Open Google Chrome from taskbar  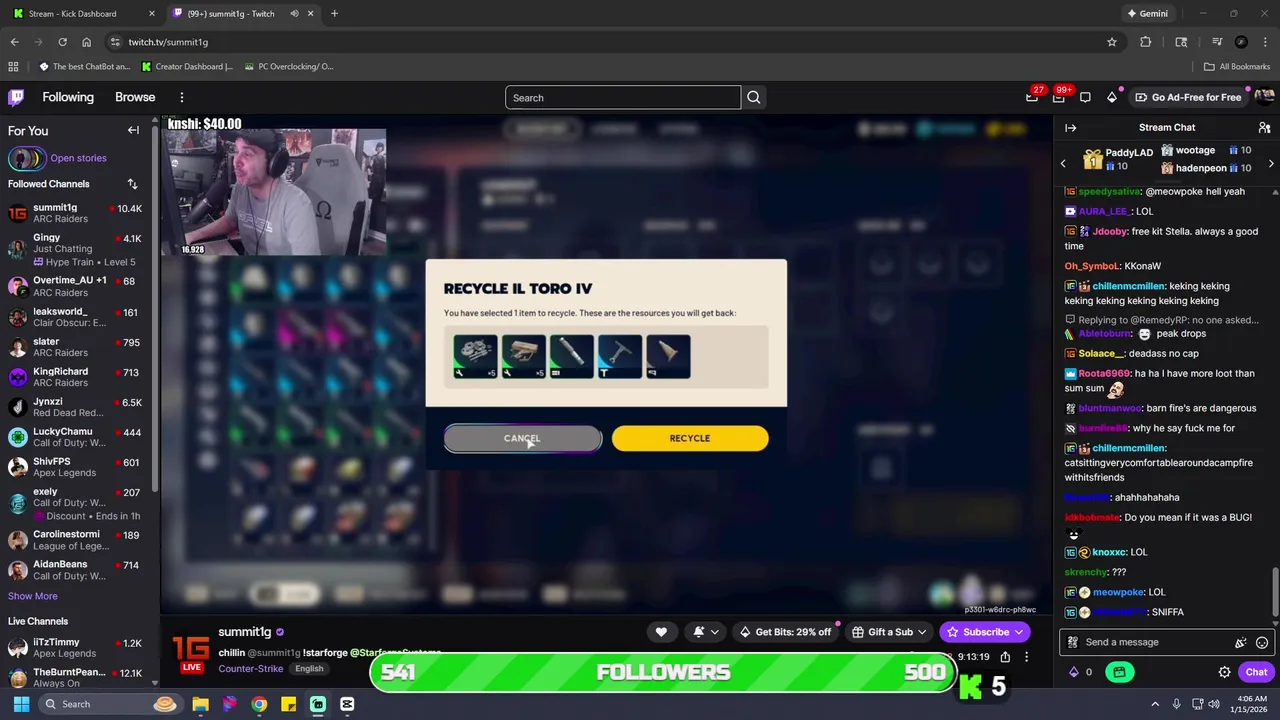point(259,704)
